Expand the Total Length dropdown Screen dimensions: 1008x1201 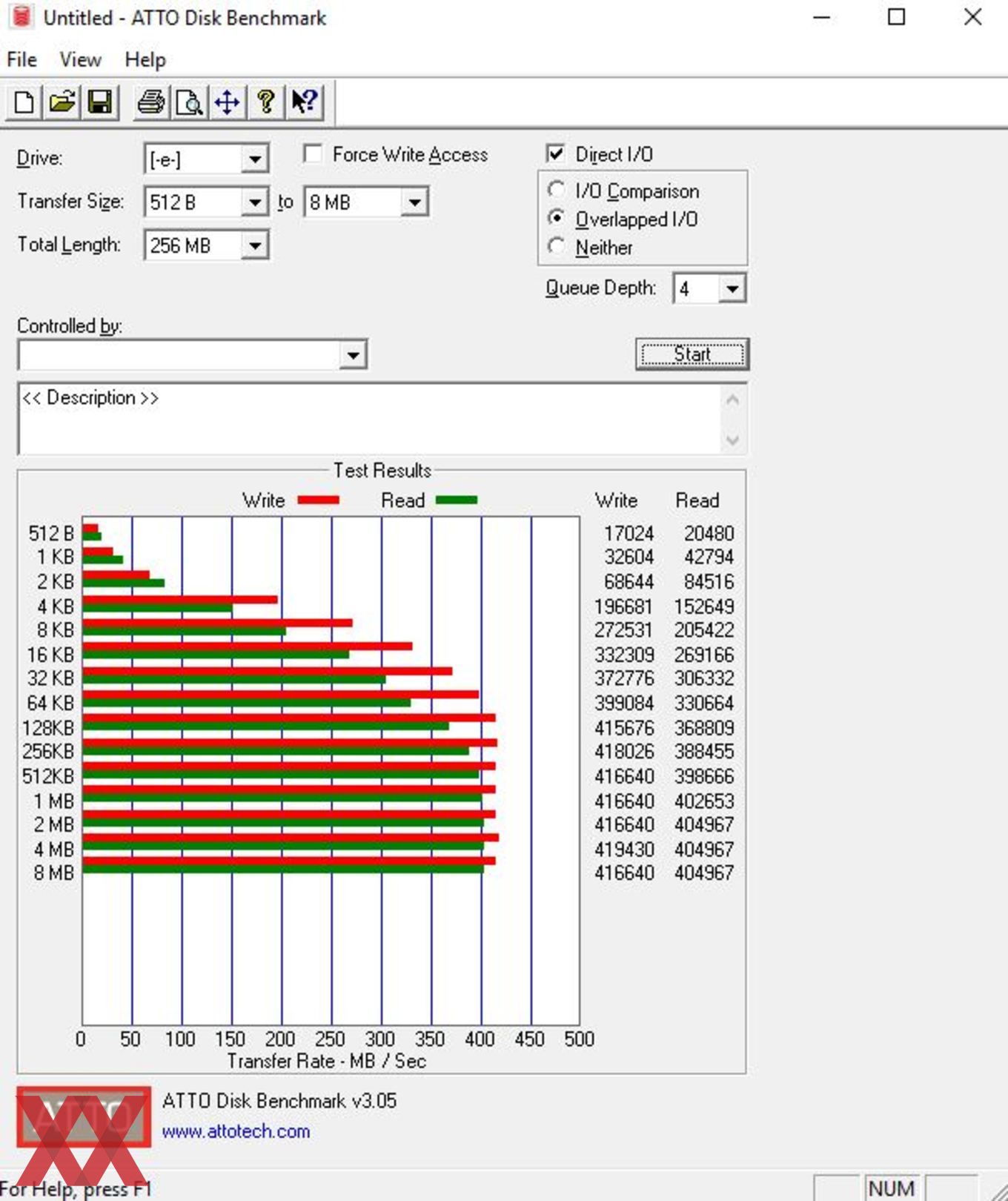(254, 245)
